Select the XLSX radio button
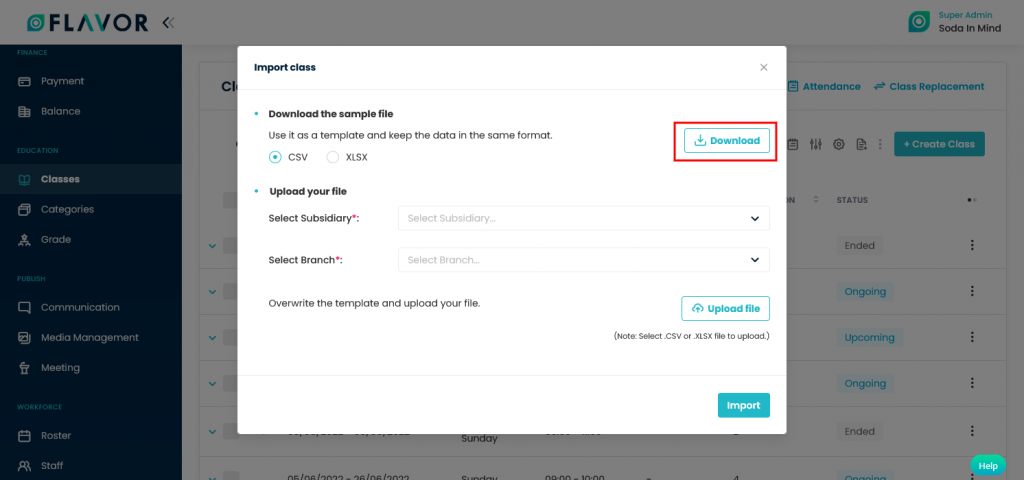The height and width of the screenshot is (480, 1024). coord(332,157)
